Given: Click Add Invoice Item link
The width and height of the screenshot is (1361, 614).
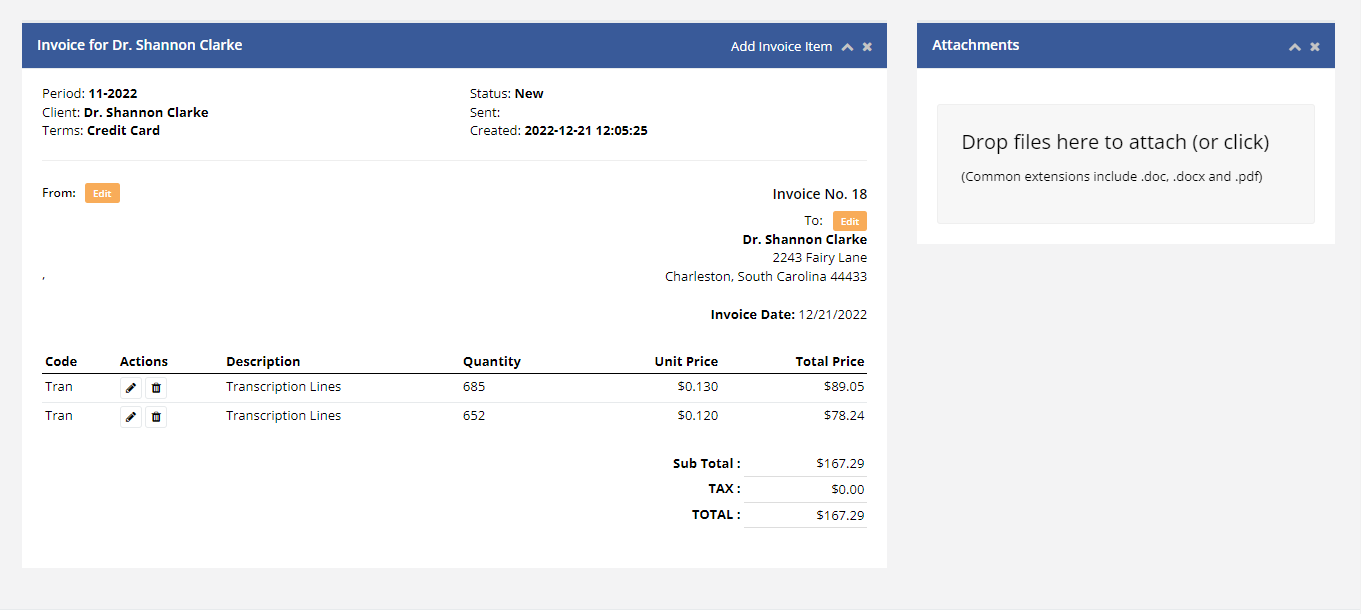Looking at the screenshot, I should pos(781,46).
